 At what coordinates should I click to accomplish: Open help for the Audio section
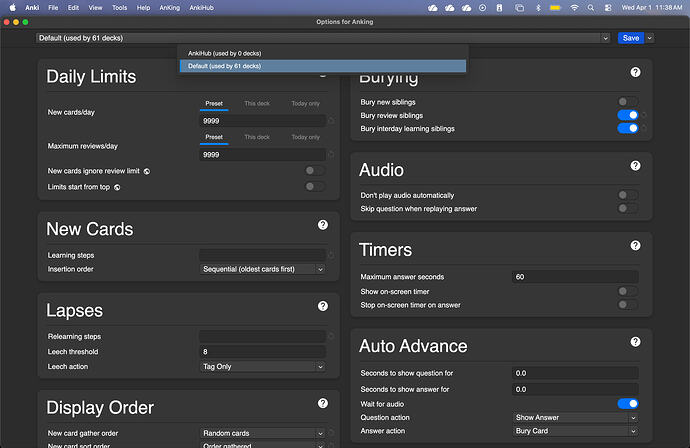(635, 165)
